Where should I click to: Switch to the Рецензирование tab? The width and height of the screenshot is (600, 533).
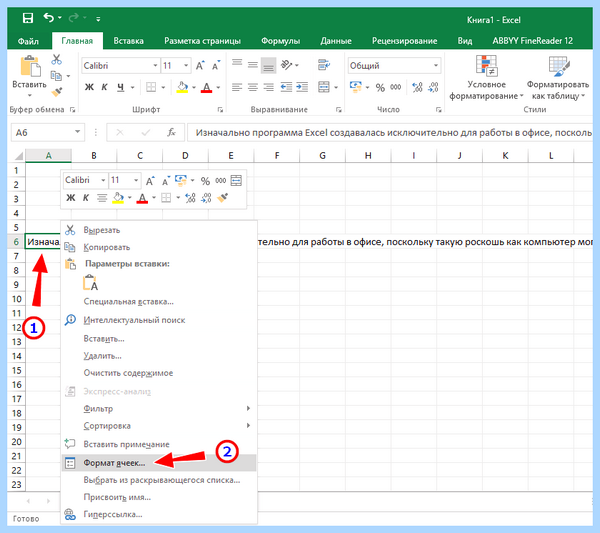click(404, 41)
